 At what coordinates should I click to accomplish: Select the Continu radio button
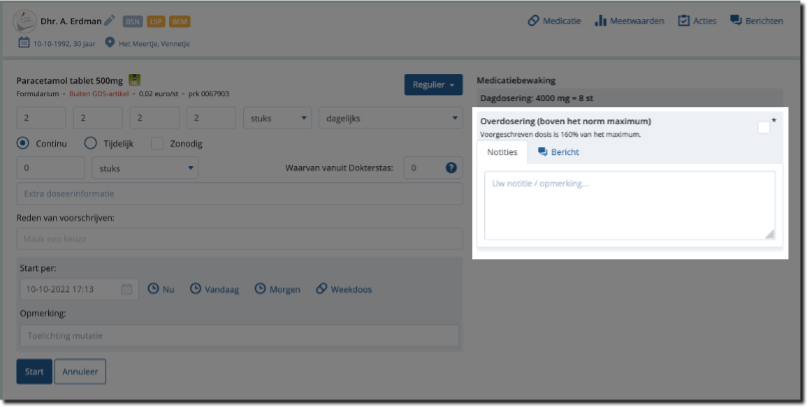[x=24, y=143]
